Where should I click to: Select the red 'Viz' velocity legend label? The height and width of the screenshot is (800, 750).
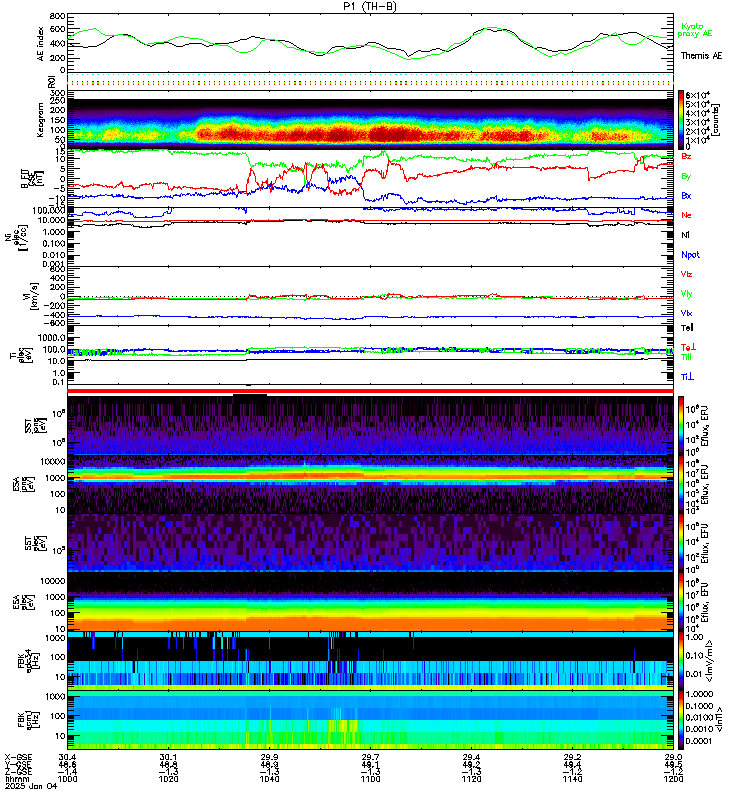click(x=686, y=274)
